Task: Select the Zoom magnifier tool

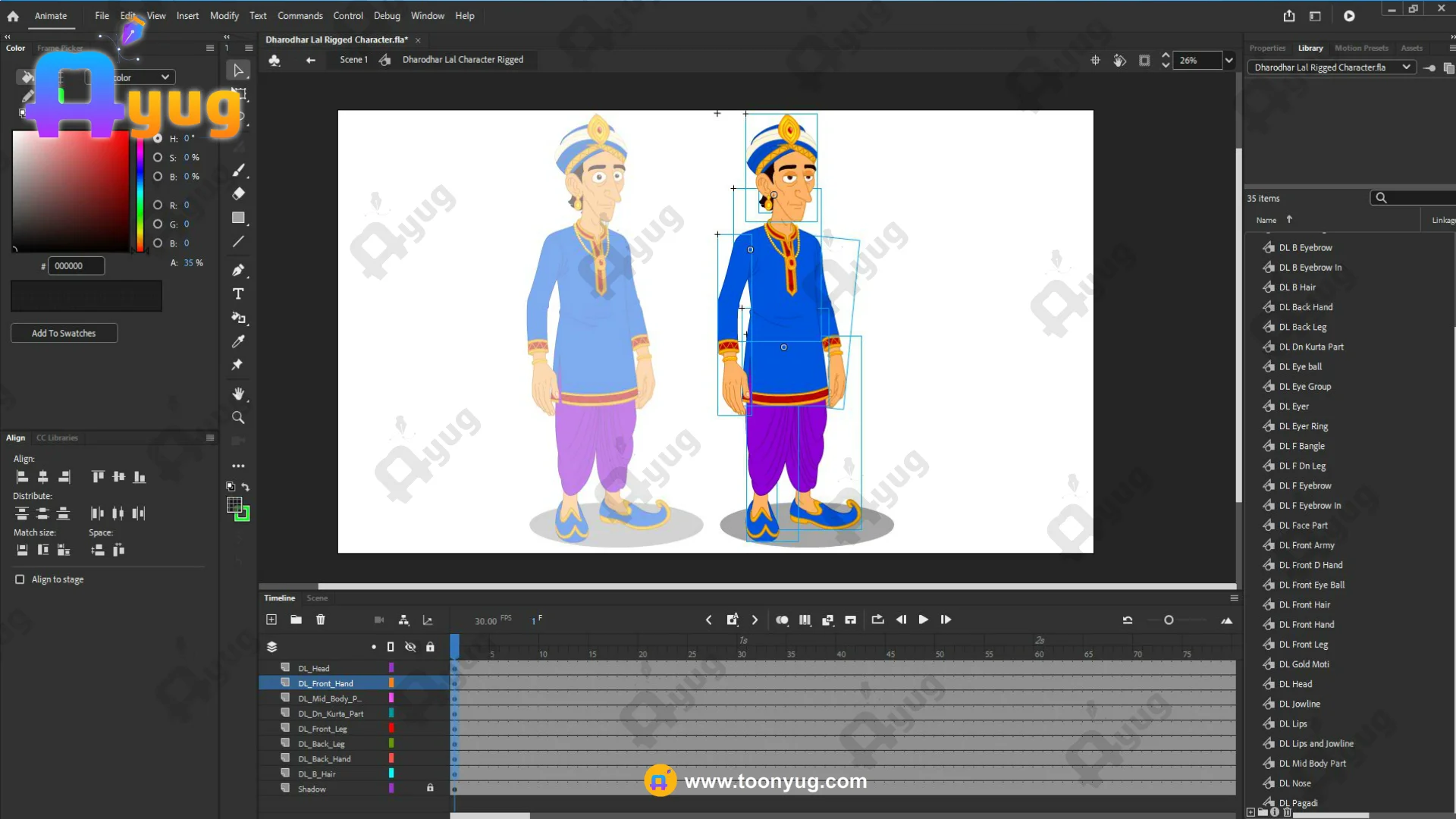Action: pos(238,418)
